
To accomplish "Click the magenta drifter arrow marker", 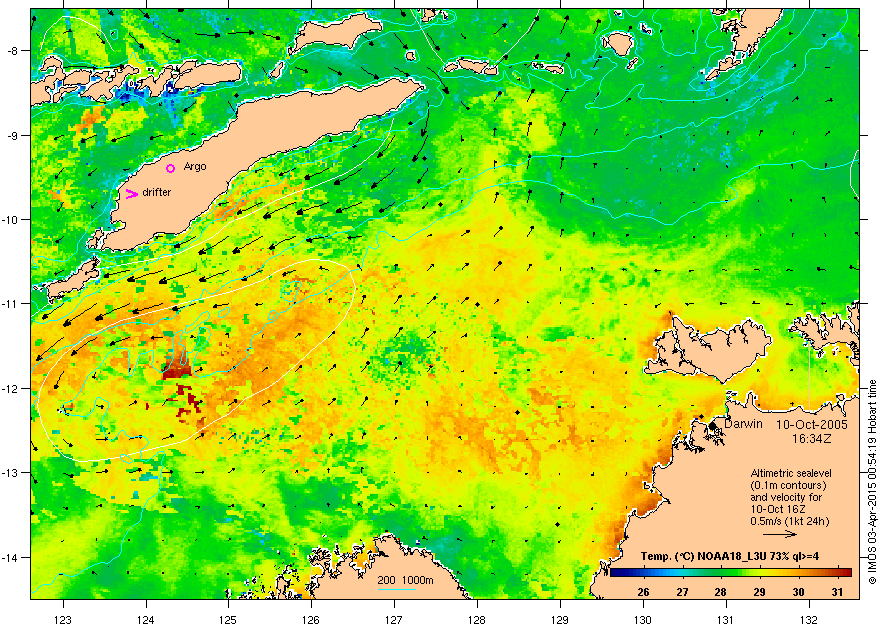I will (131, 194).
